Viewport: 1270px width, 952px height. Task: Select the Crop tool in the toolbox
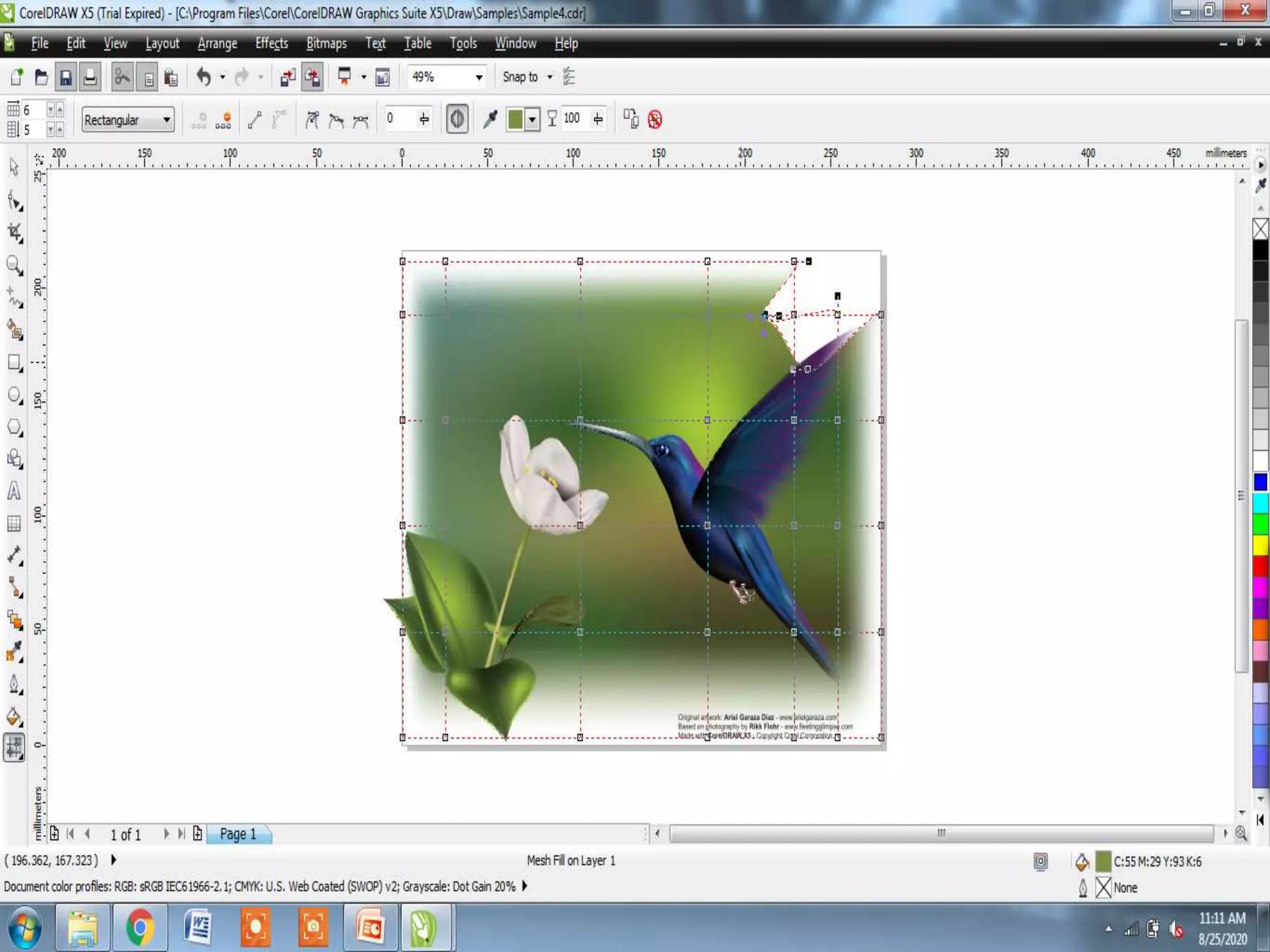[x=15, y=234]
